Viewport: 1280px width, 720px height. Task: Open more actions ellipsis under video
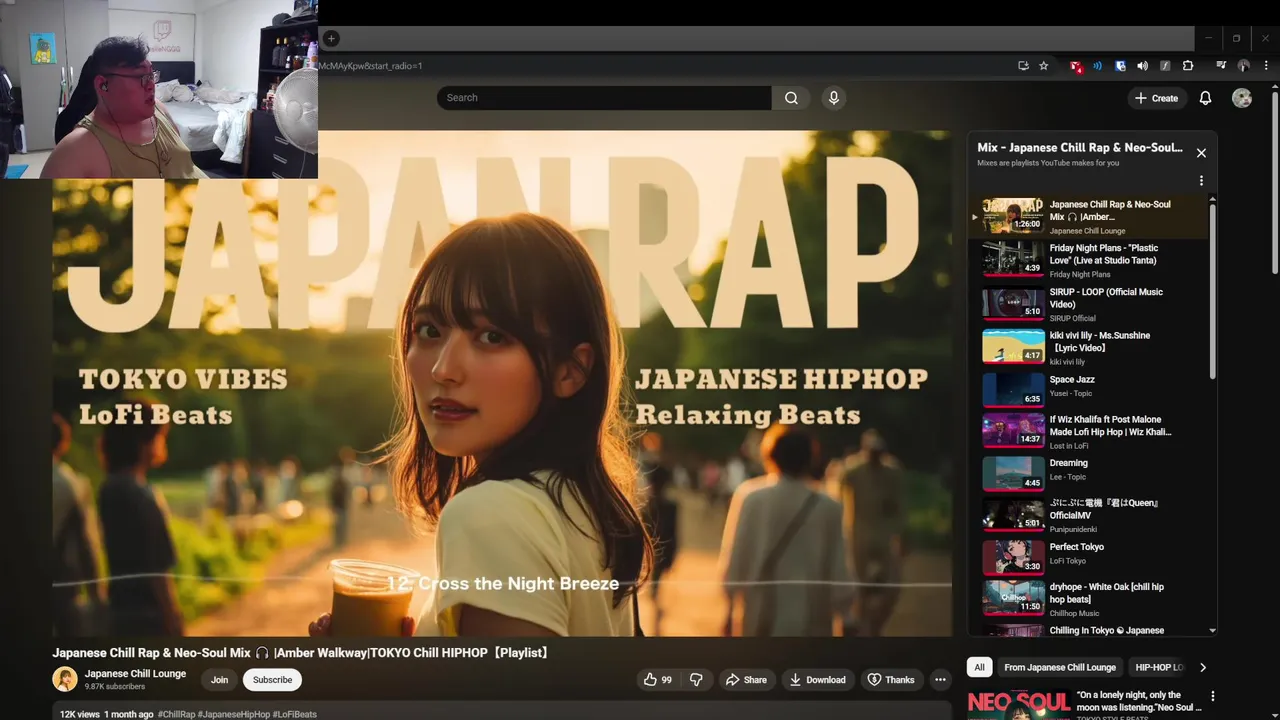940,680
